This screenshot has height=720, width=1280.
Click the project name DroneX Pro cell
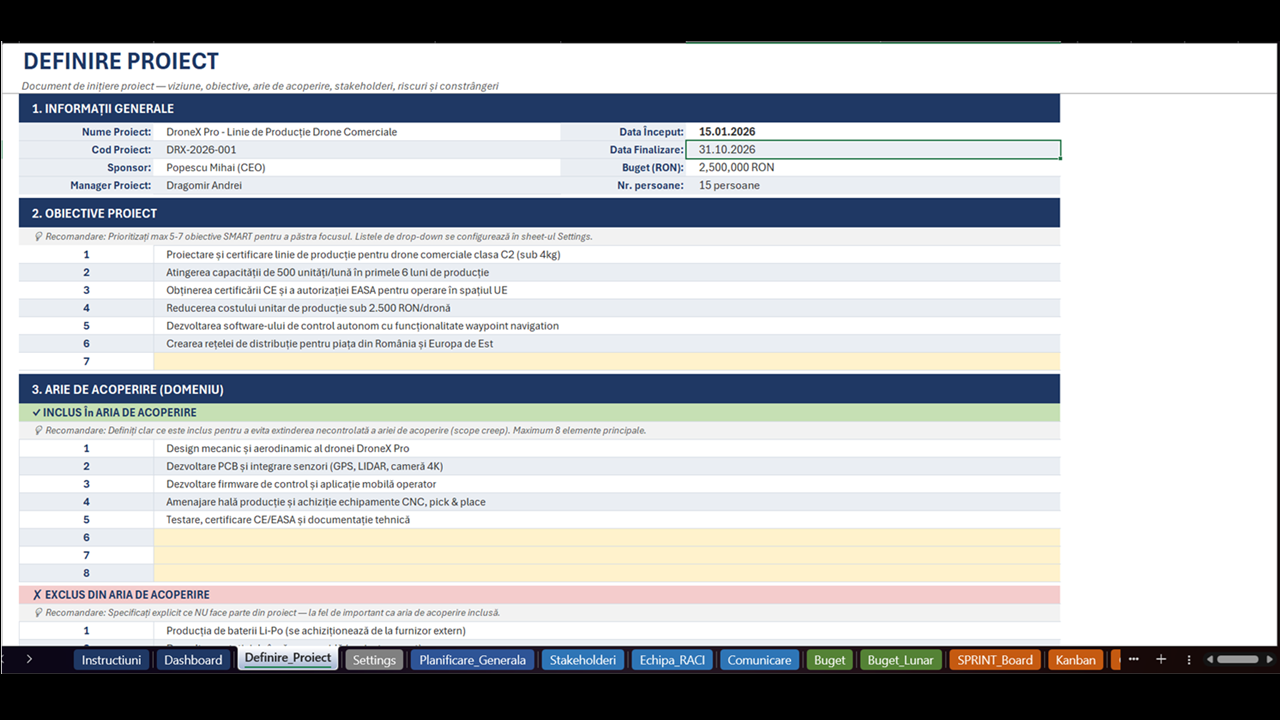coord(357,132)
